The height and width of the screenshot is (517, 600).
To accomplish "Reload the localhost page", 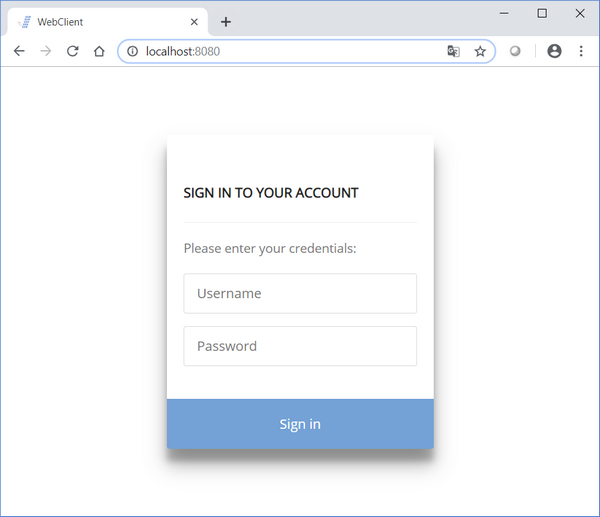I will [73, 51].
